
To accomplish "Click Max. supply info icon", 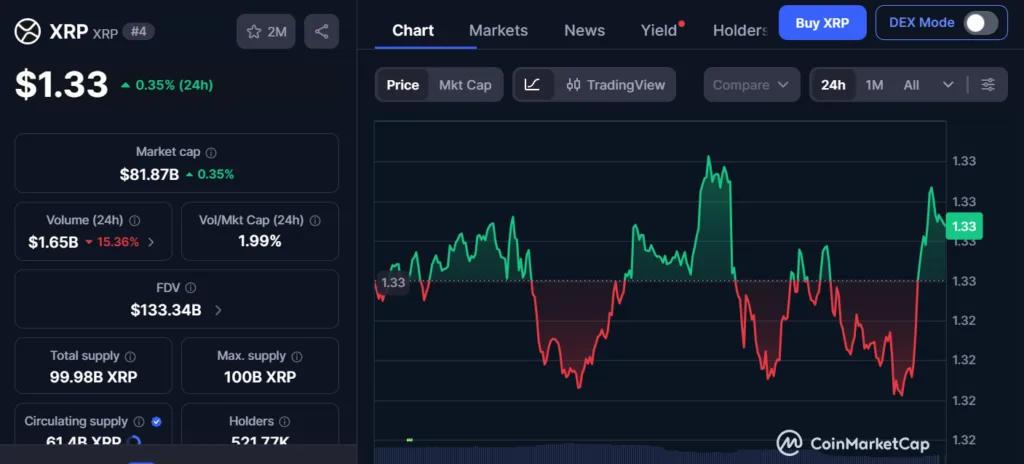I will tap(297, 357).
